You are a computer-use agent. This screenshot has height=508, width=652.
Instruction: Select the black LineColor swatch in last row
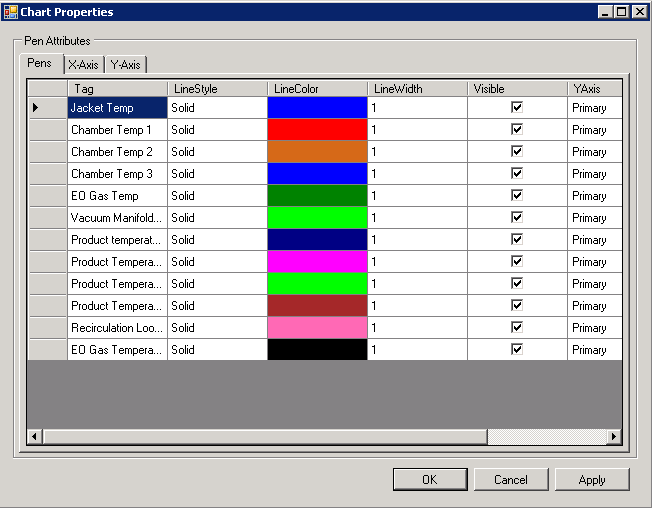[317, 350]
